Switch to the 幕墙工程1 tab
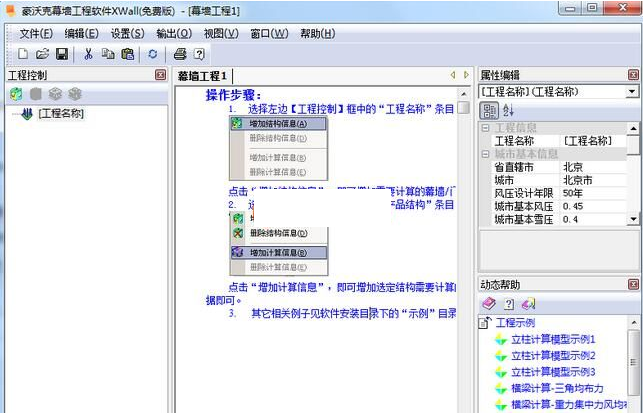644x414 pixels. pos(203,76)
